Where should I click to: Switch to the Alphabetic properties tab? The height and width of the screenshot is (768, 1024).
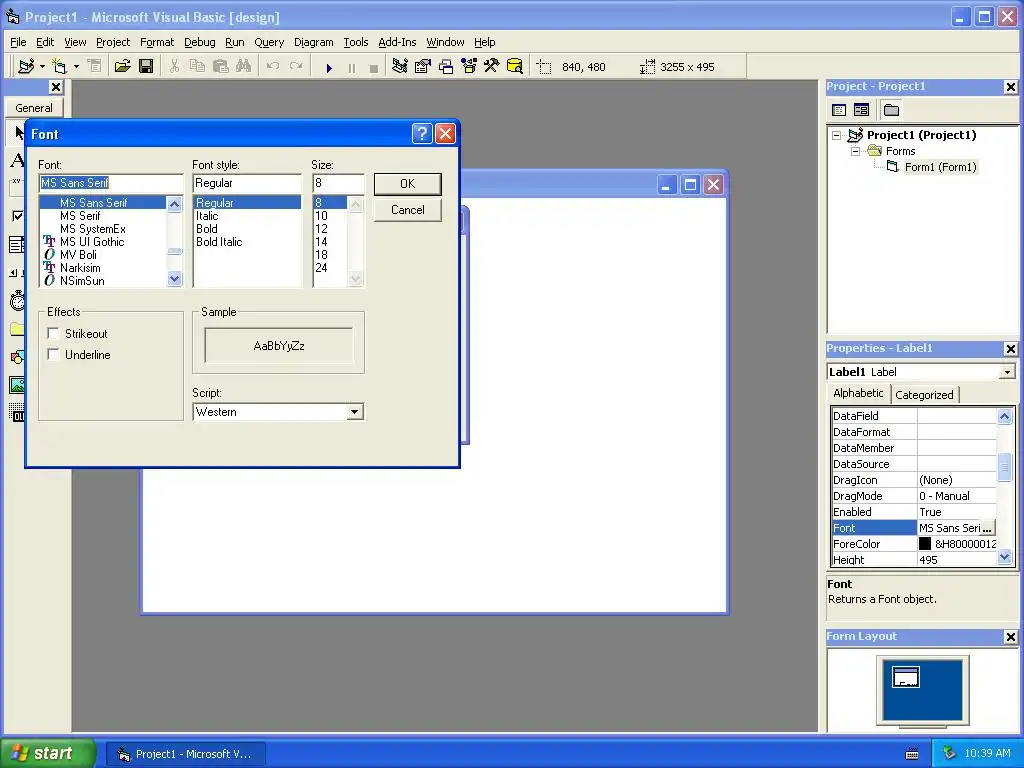858,393
